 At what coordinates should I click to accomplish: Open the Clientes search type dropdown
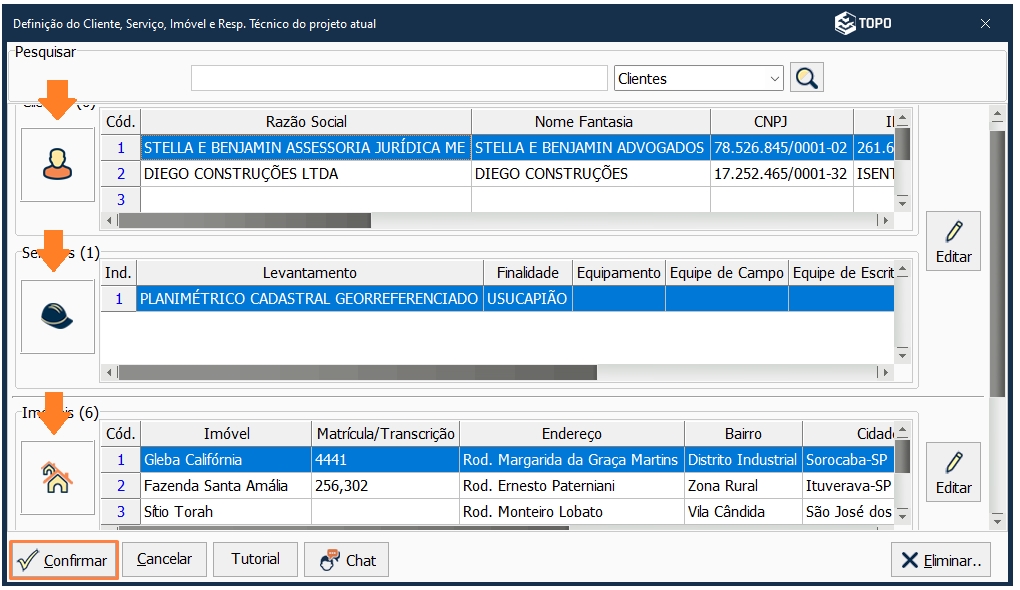(777, 77)
